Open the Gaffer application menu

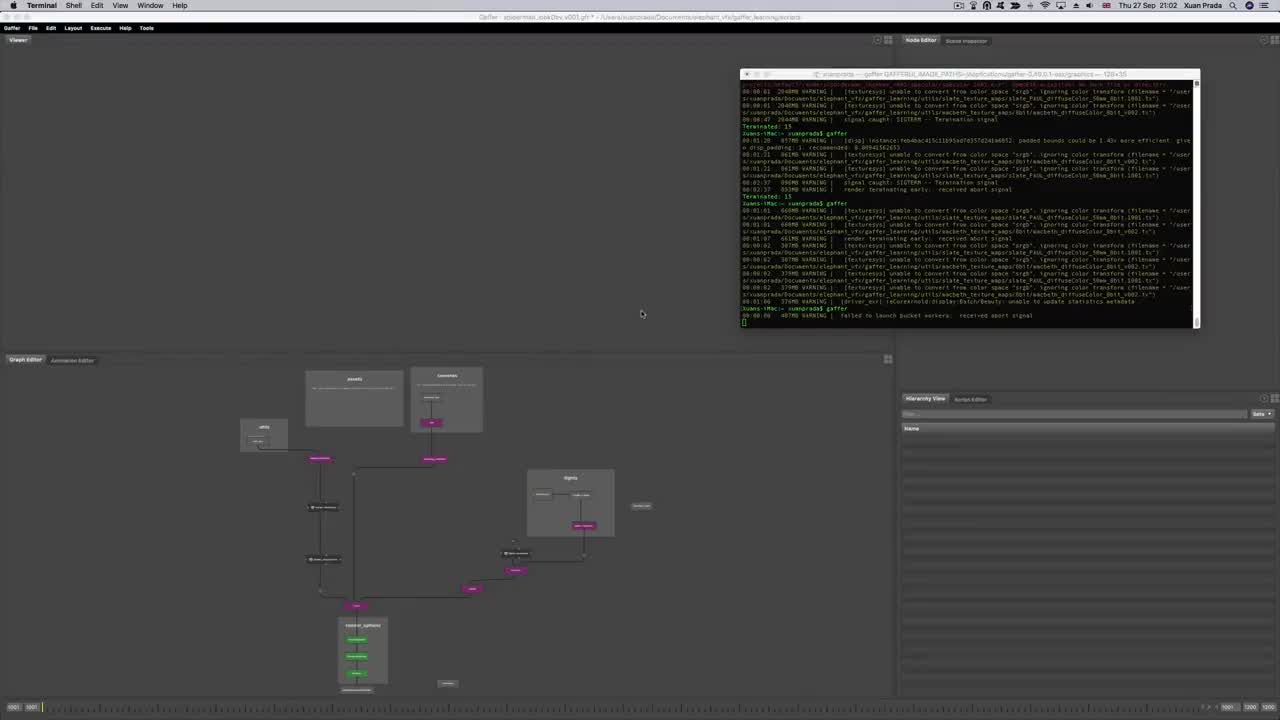(12, 28)
